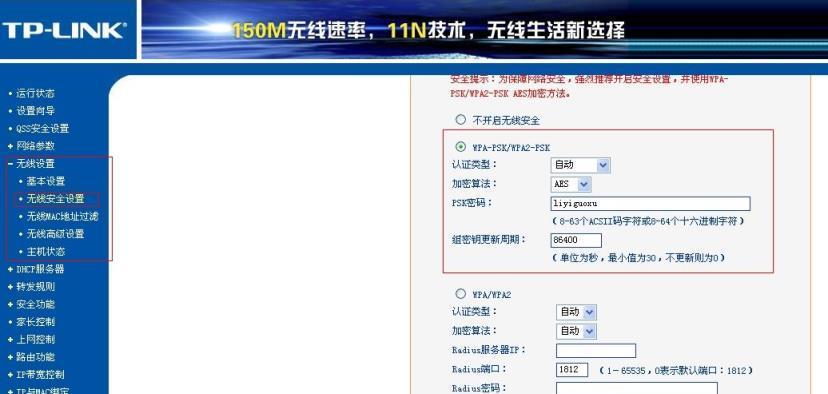Image resolution: width=828 pixels, height=394 pixels.
Task: Open WPA-PSK 认证类型 dropdown
Action: 580,165
